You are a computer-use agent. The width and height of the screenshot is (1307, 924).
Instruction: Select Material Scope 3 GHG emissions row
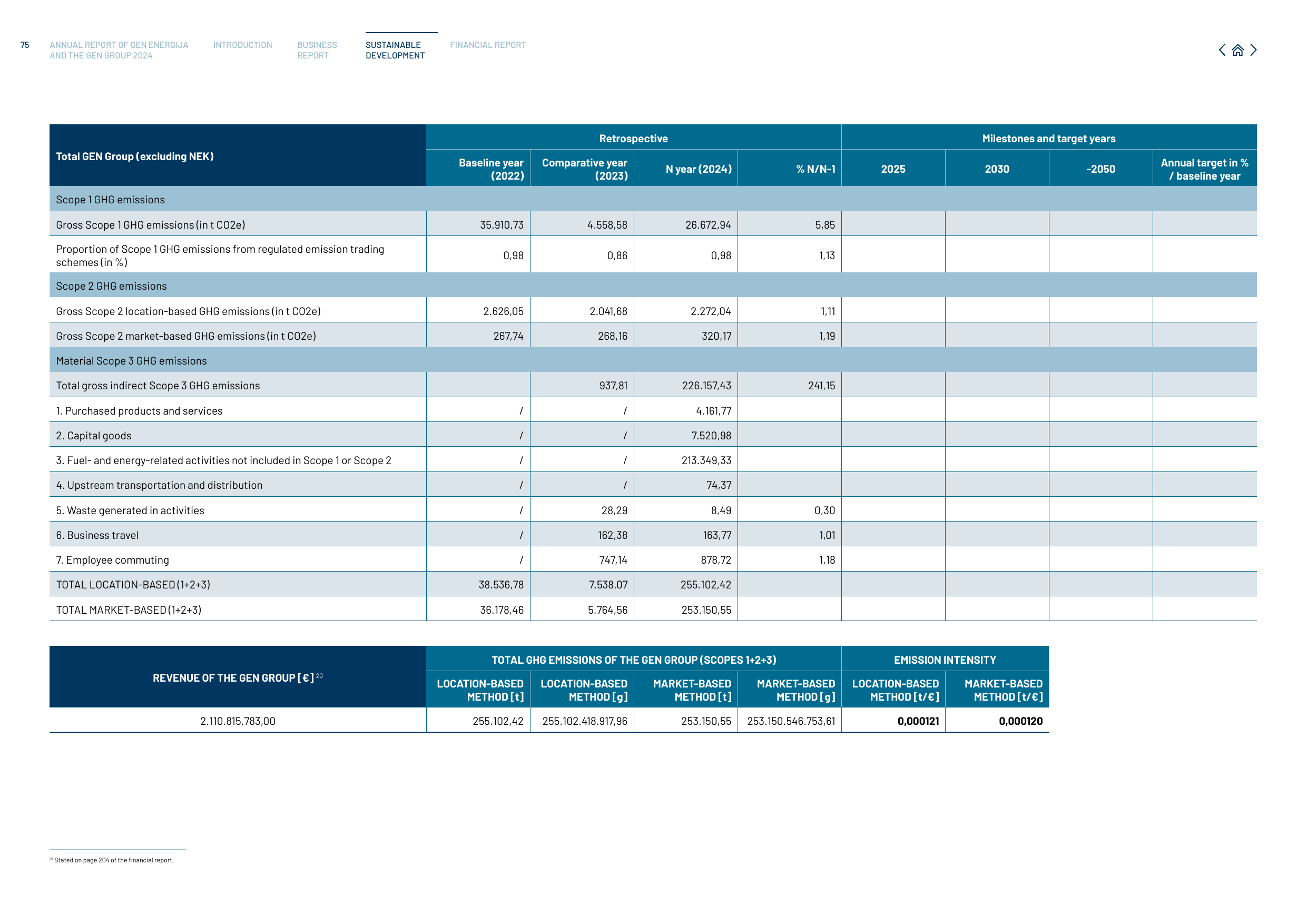(x=653, y=360)
